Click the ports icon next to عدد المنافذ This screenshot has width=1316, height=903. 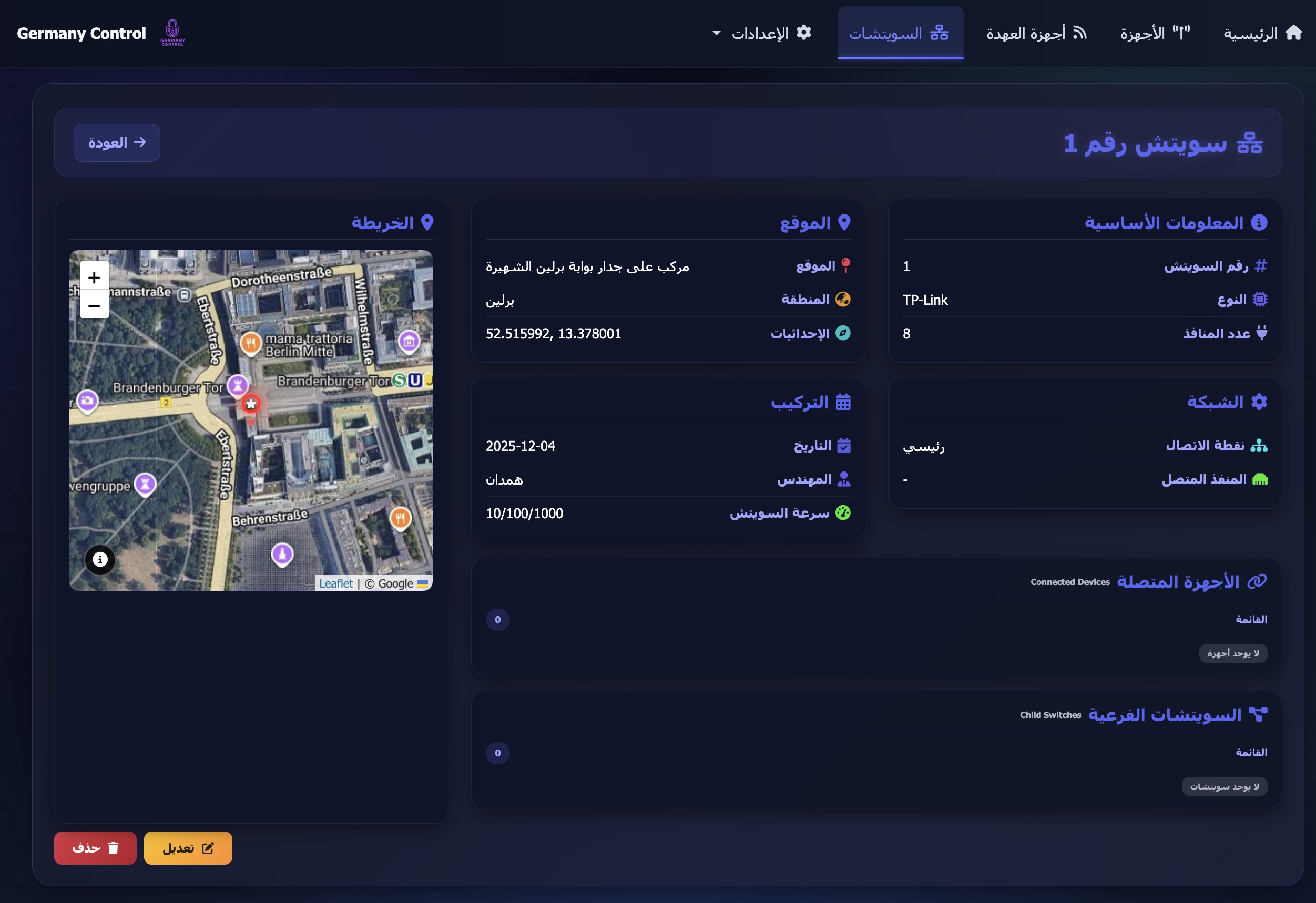[x=1262, y=333]
